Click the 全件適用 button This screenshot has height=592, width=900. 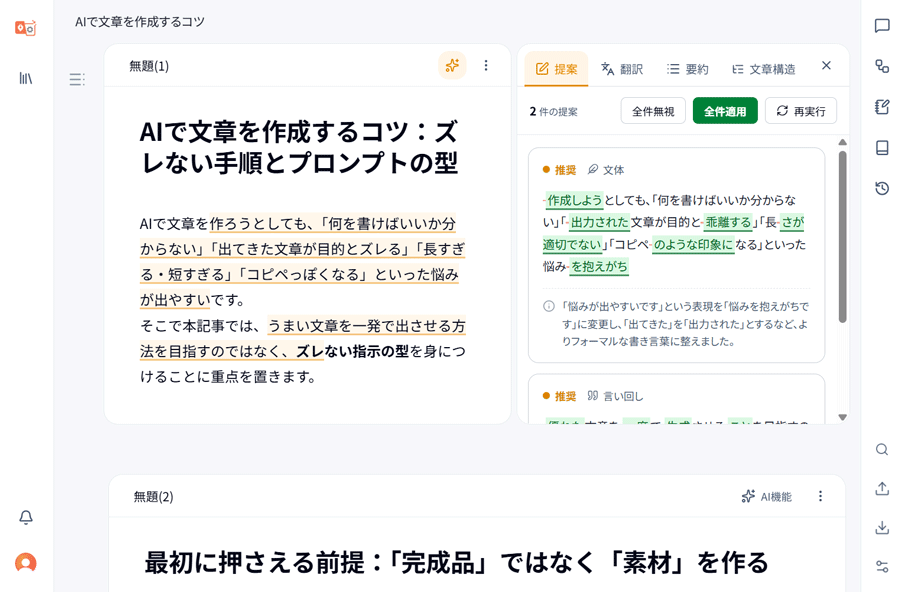[x=725, y=111]
